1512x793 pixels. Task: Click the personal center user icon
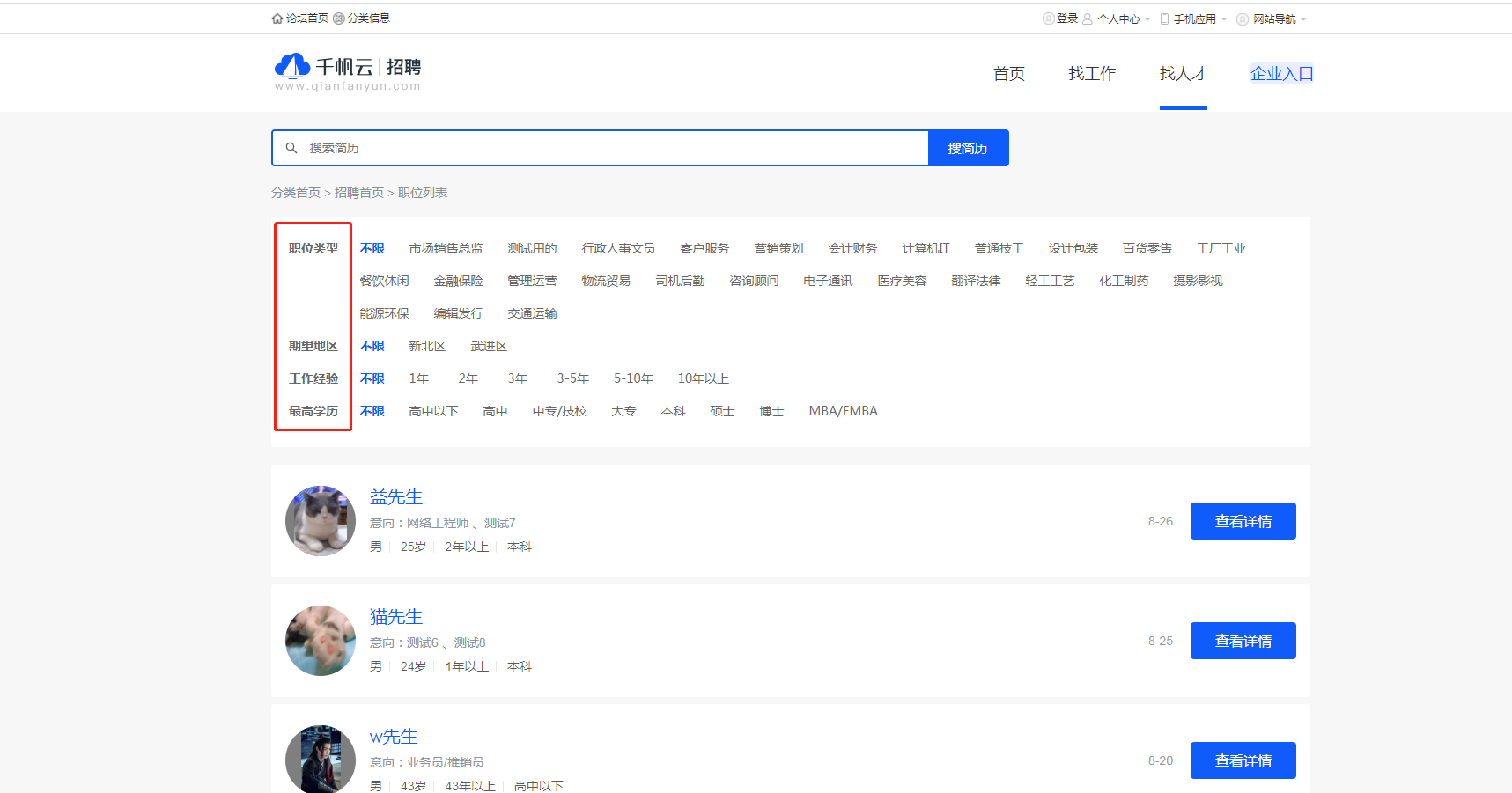(1088, 18)
